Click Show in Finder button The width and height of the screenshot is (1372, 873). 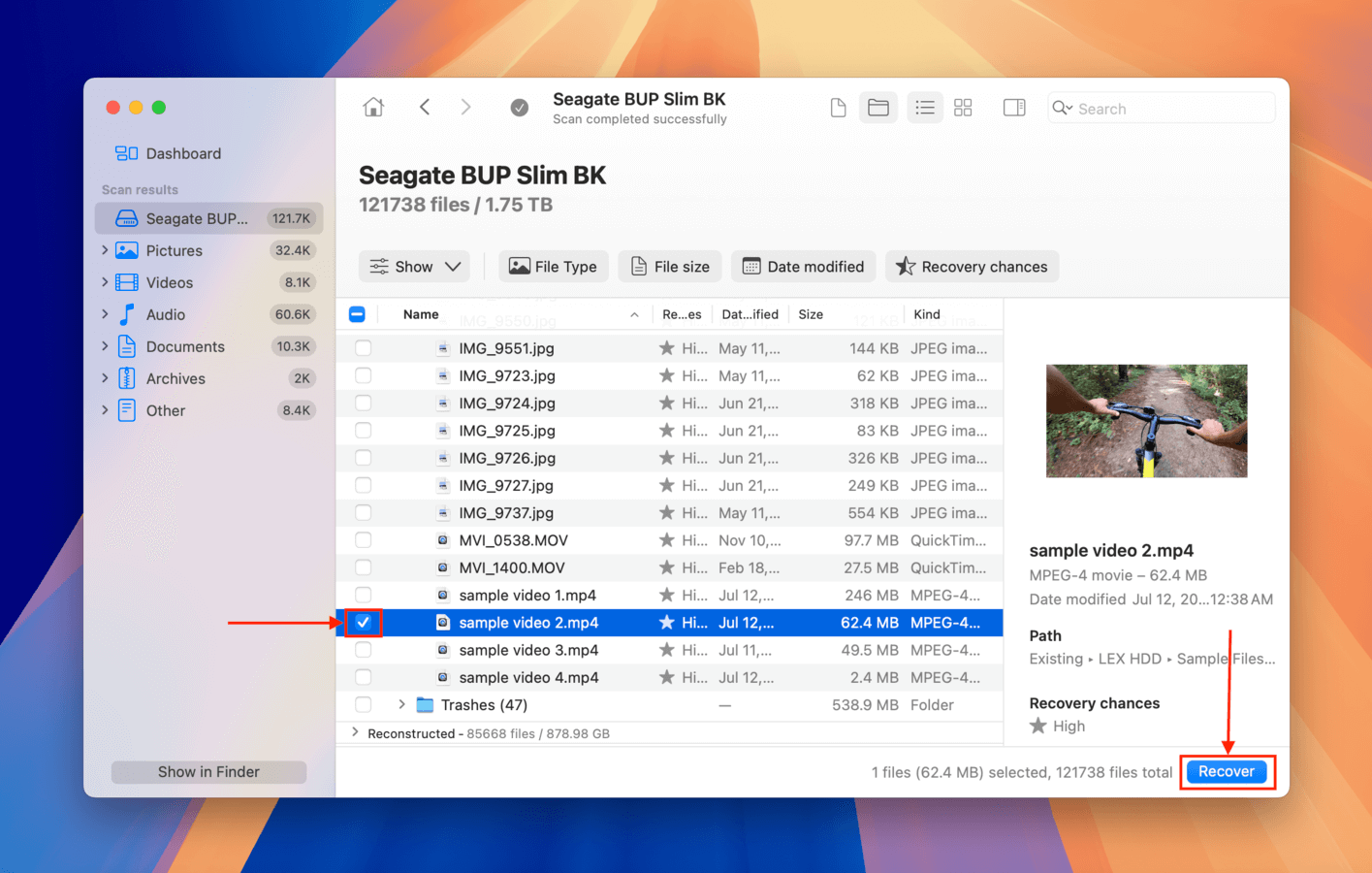coord(208,772)
